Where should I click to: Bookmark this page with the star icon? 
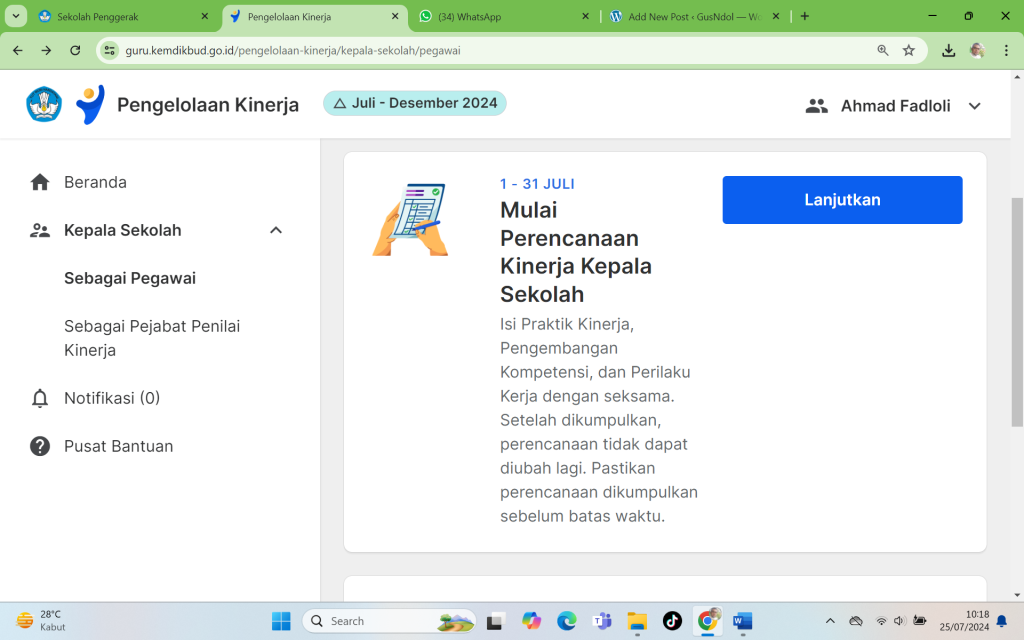pyautogui.click(x=909, y=50)
